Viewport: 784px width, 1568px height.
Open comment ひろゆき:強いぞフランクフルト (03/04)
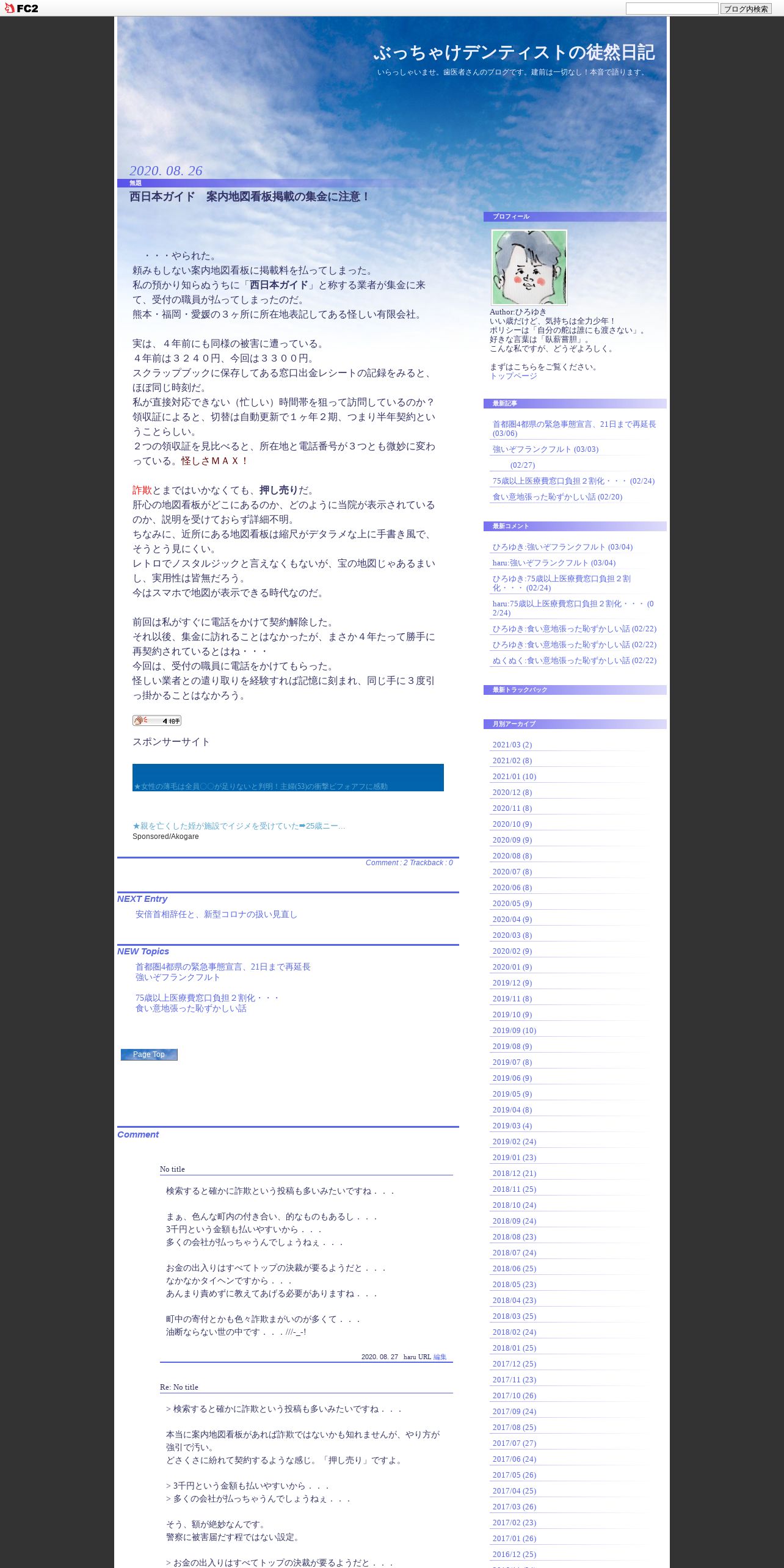[x=562, y=547]
